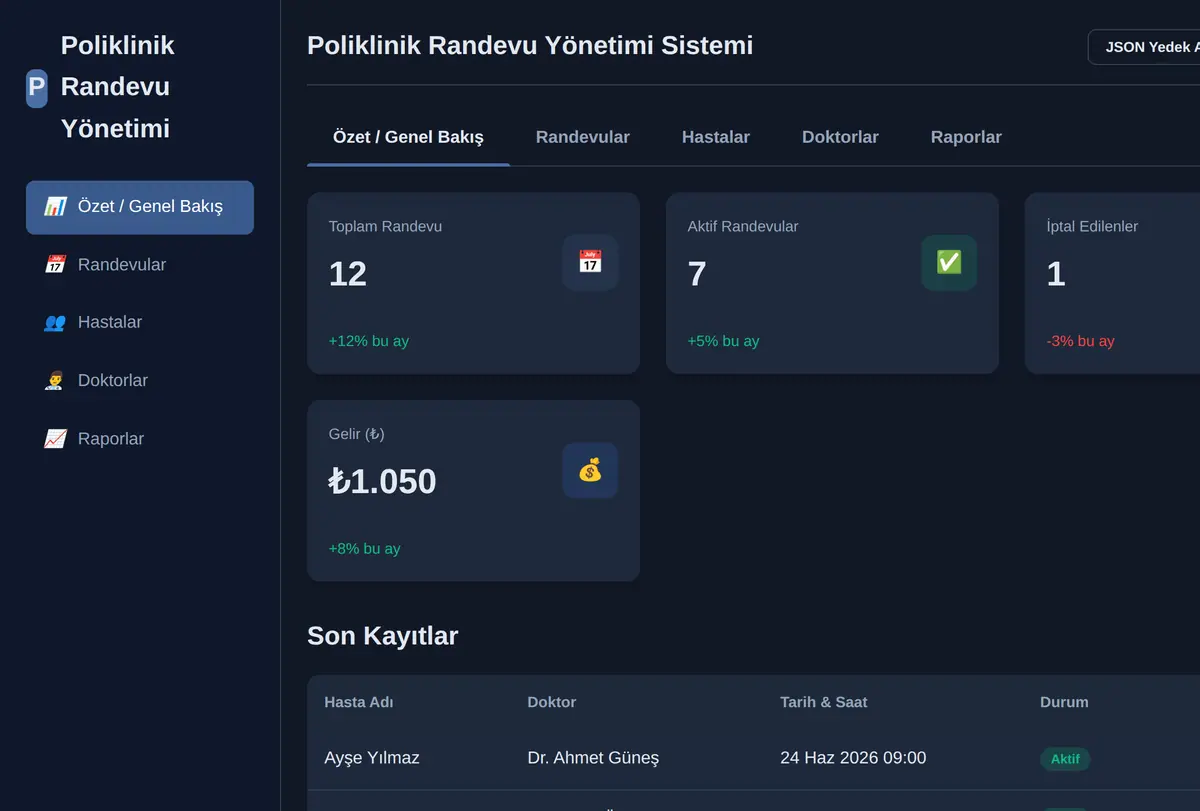Click the people icon beside sidebar Hastalar
Image resolution: width=1200 pixels, height=811 pixels.
[x=55, y=323]
